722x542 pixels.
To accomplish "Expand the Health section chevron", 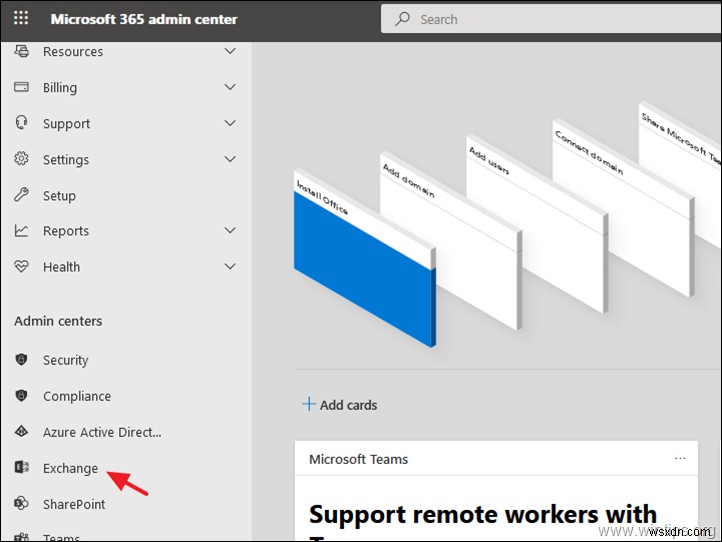I will click(x=230, y=267).
